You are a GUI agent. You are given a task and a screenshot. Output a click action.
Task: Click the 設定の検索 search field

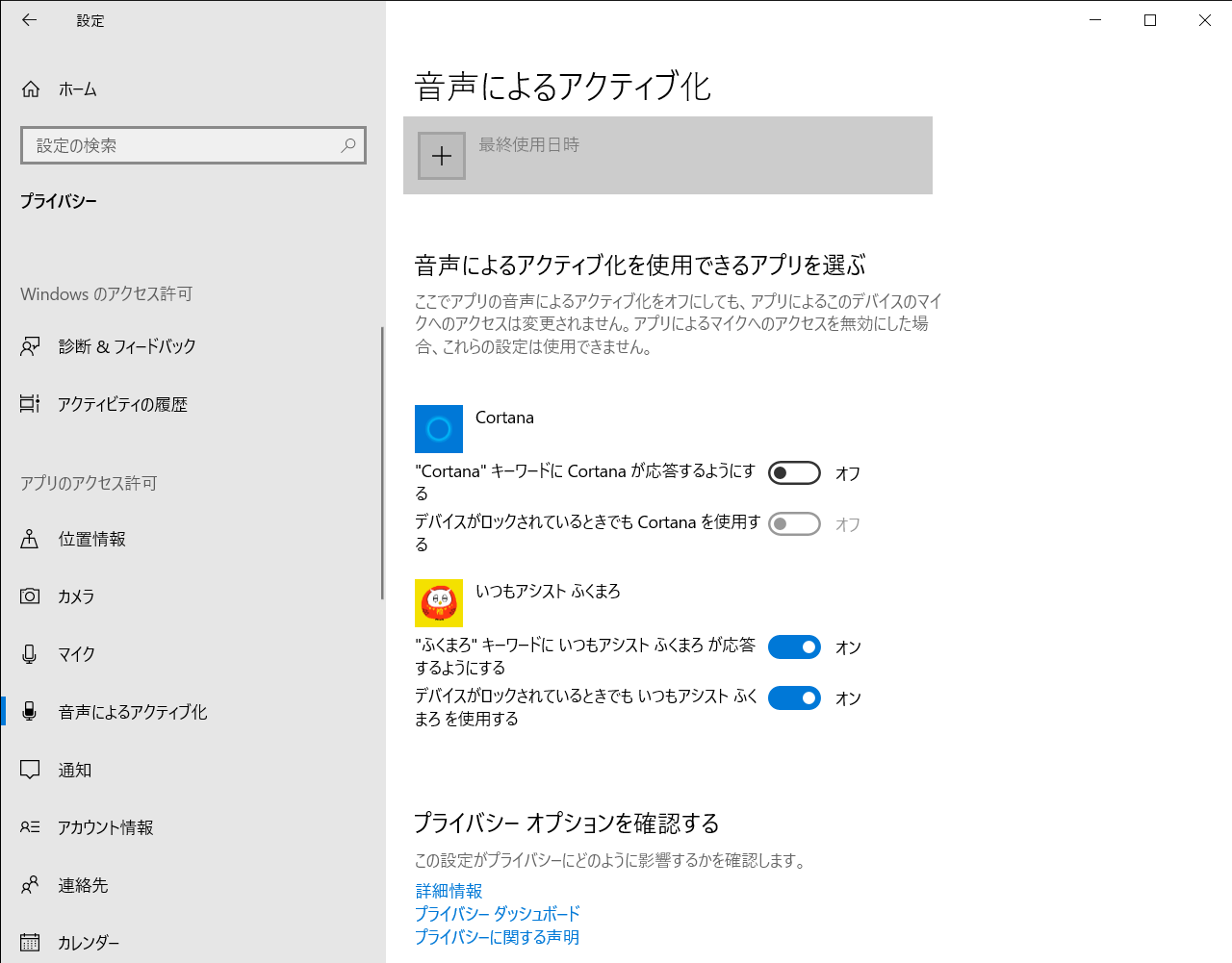point(183,145)
